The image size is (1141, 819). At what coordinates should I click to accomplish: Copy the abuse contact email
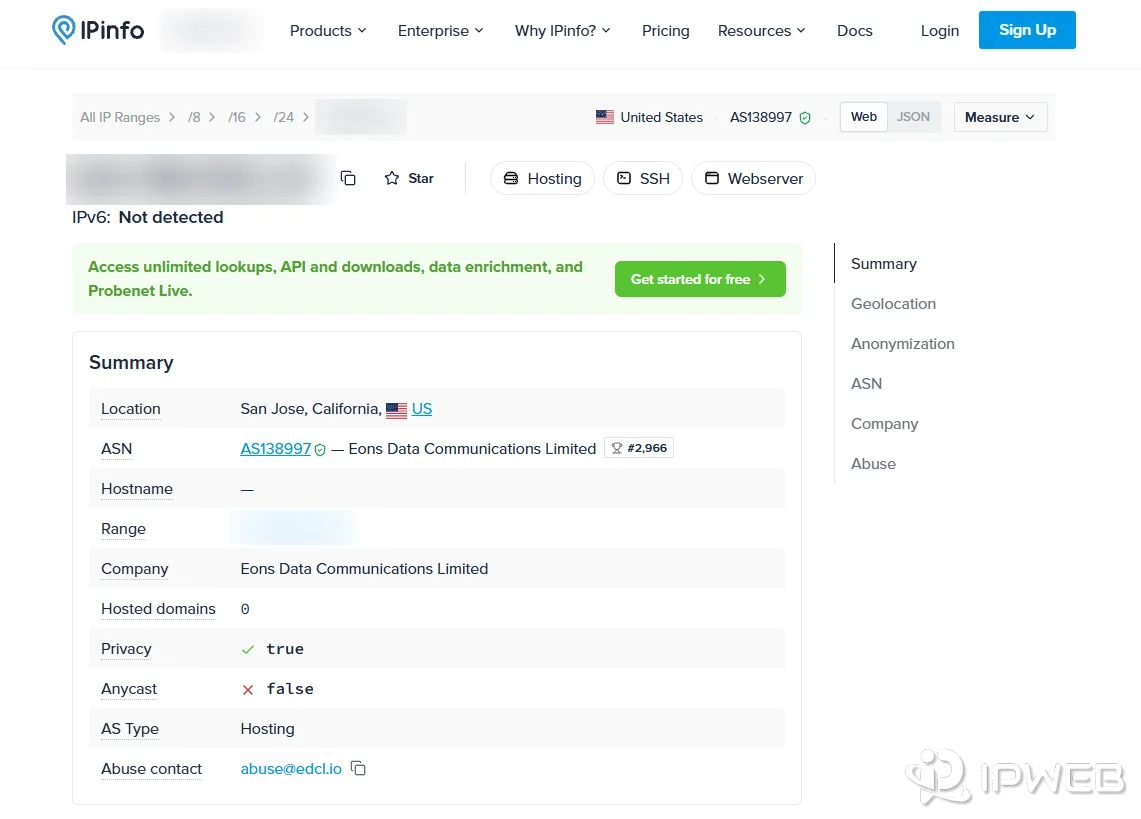pyautogui.click(x=358, y=768)
